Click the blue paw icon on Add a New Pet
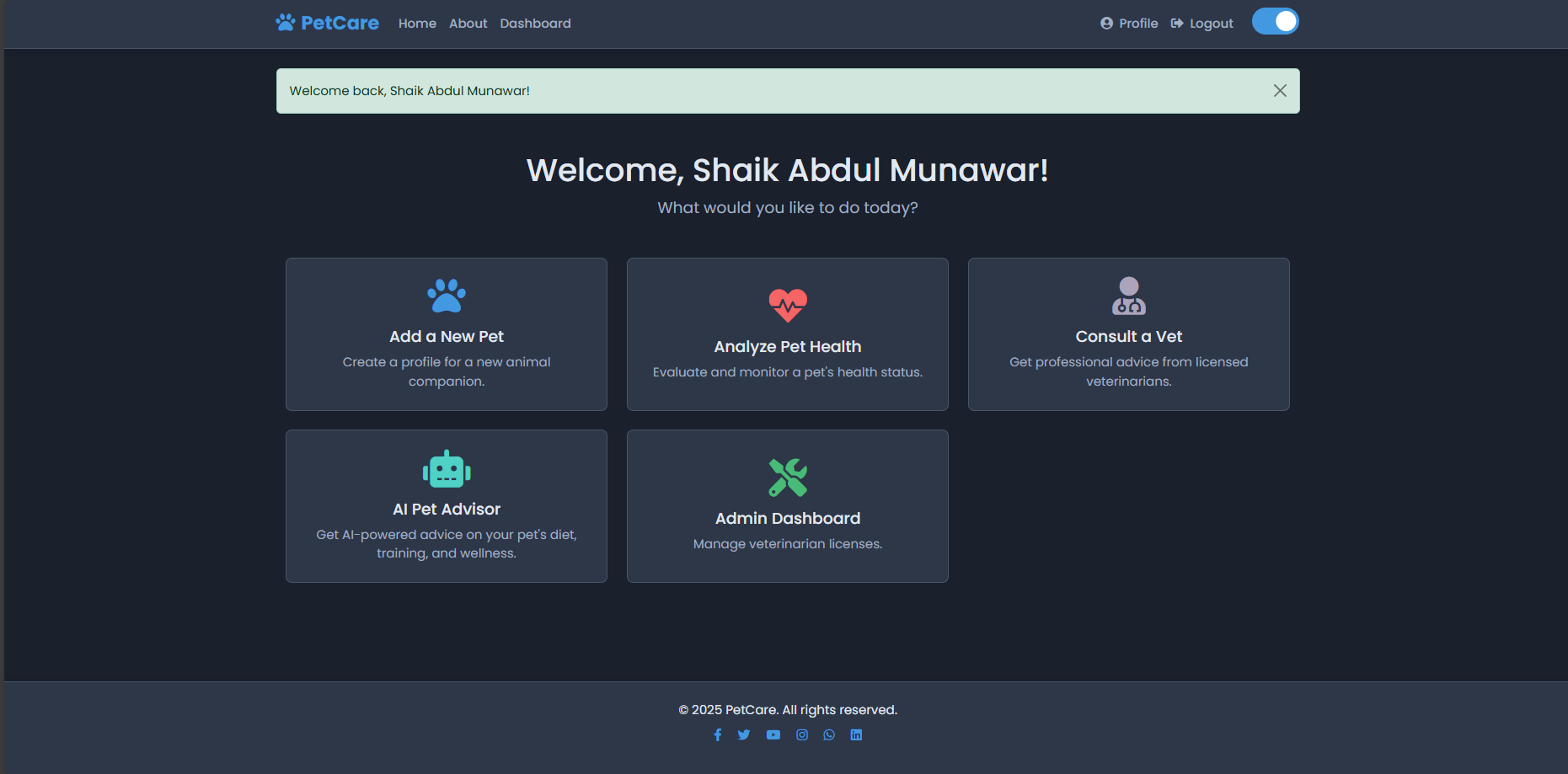This screenshot has width=1568, height=774. tap(447, 296)
